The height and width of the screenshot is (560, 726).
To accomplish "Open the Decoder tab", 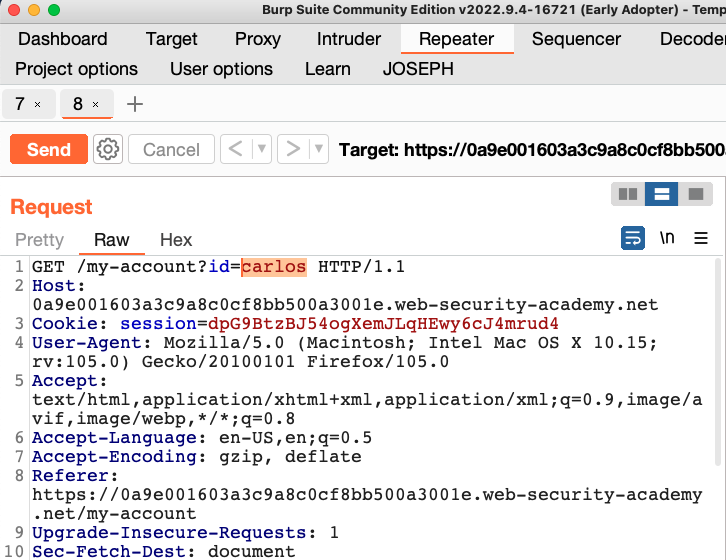I will pyautogui.click(x=692, y=39).
